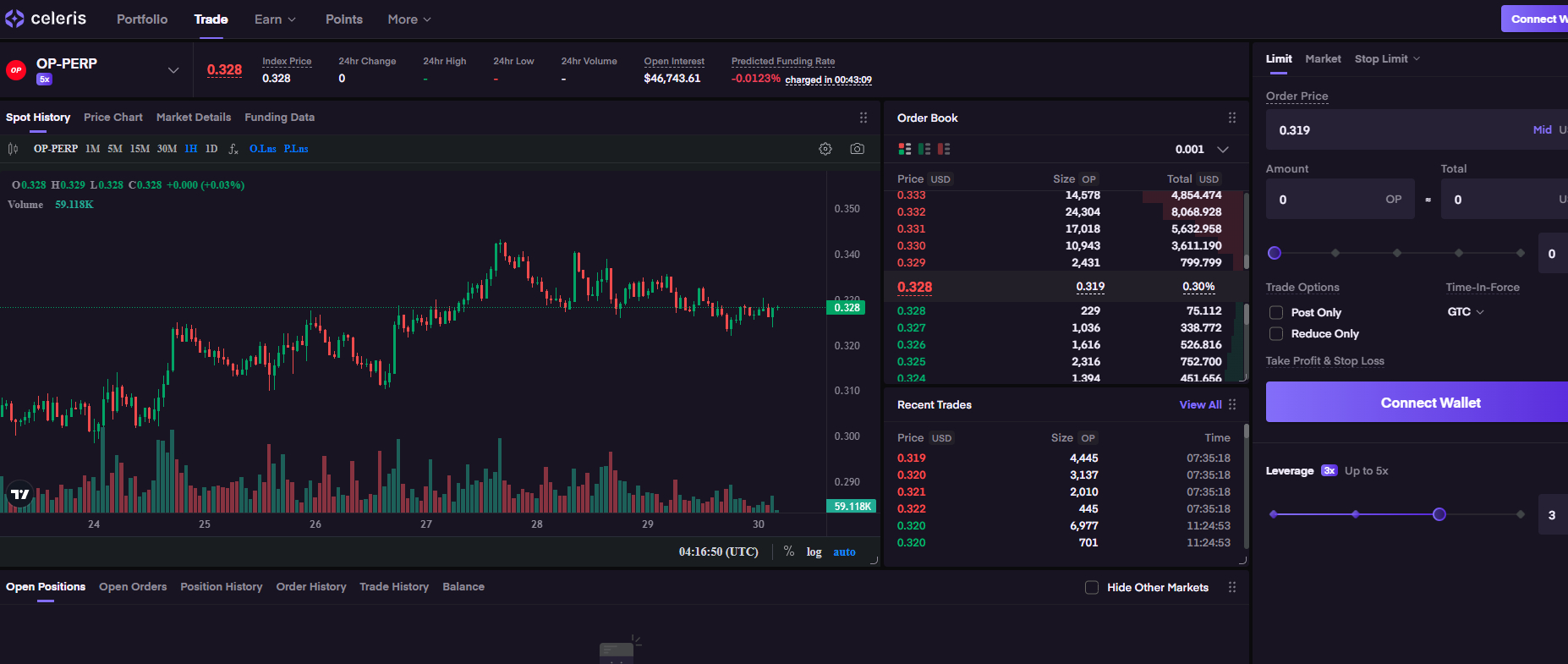Open chart settings gear
Viewport: 1568px width, 664px height.
(825, 149)
